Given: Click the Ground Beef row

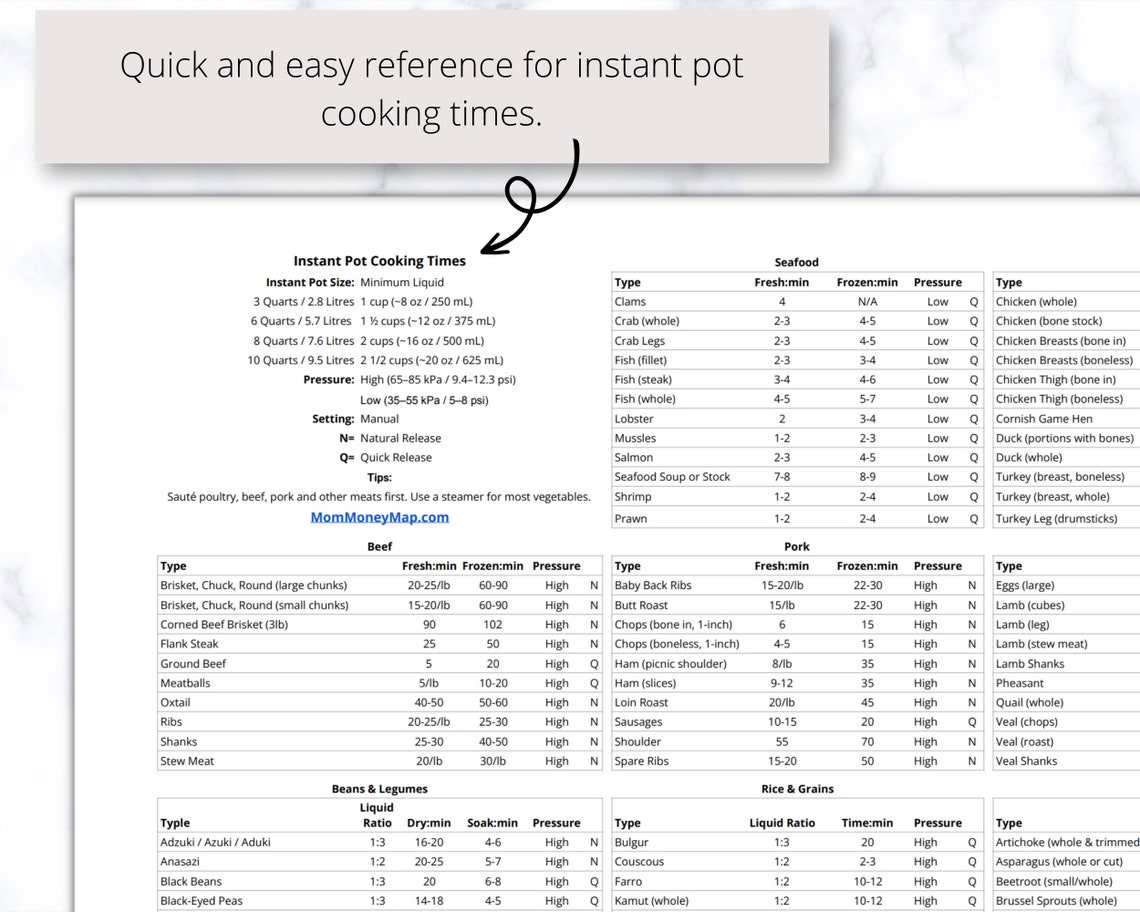Looking at the screenshot, I should 194,663.
